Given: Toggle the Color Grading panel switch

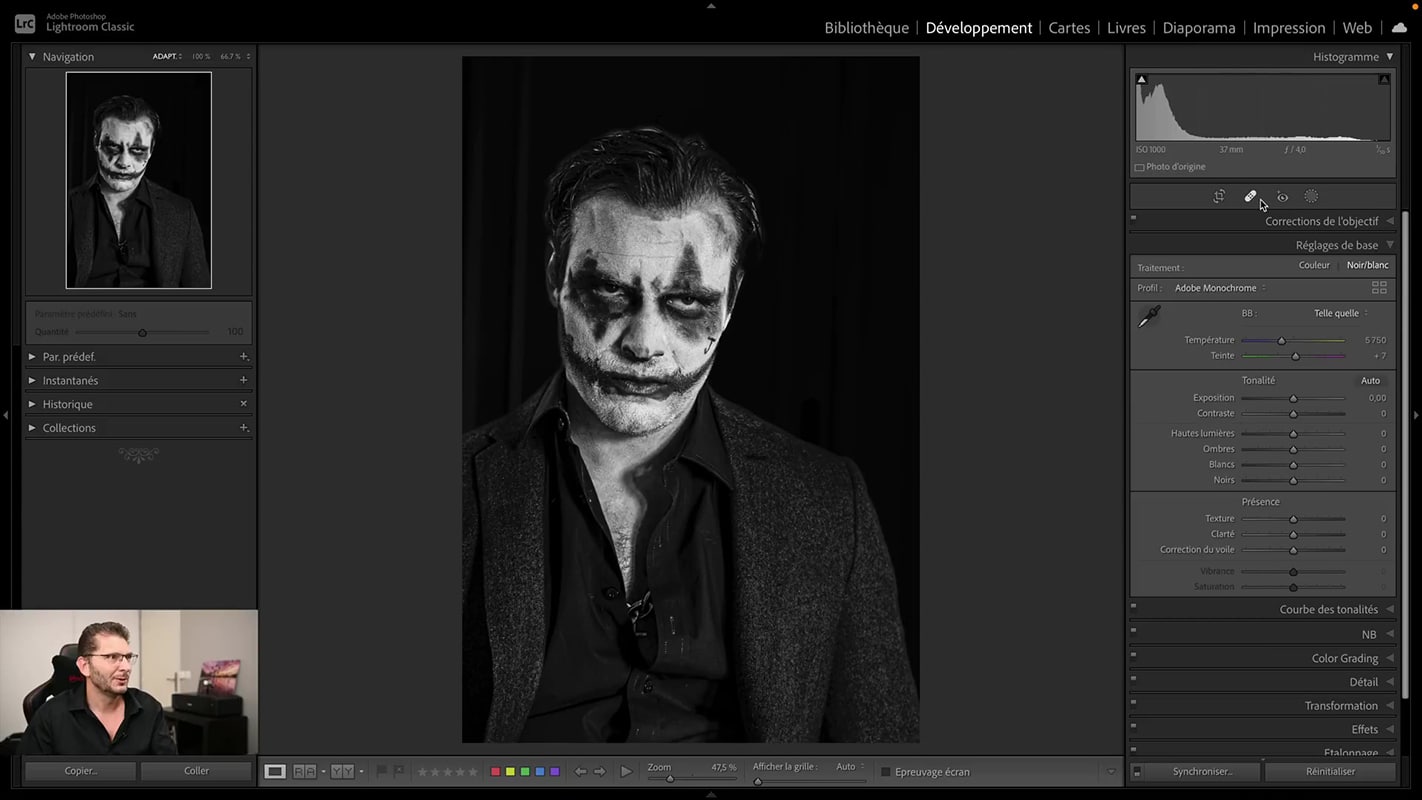Looking at the screenshot, I should click(1133, 654).
